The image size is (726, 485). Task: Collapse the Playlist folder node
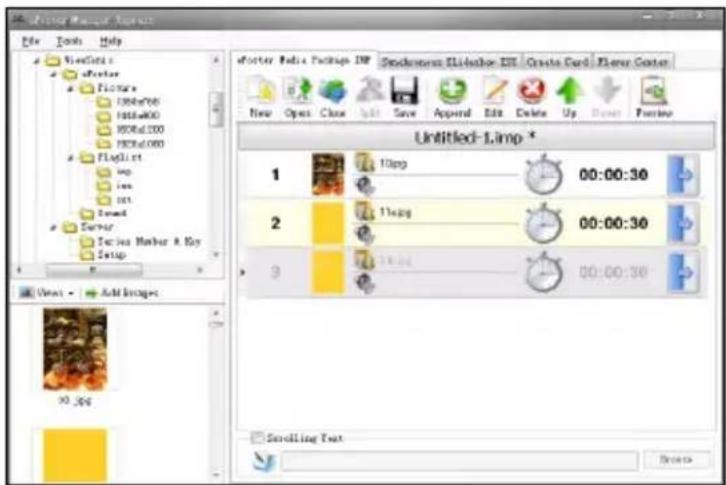point(71,158)
